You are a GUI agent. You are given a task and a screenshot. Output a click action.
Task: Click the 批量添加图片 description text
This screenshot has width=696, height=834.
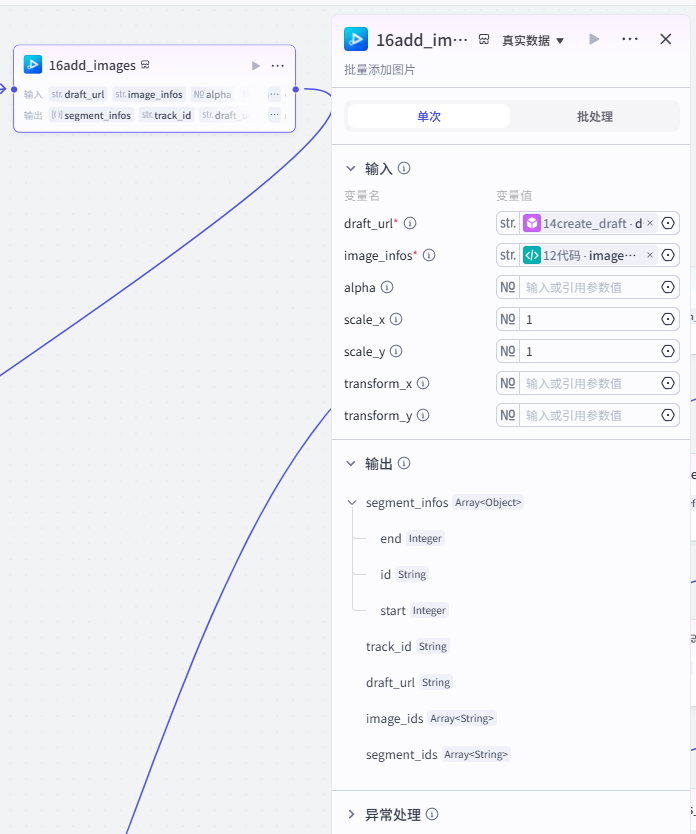(x=379, y=70)
